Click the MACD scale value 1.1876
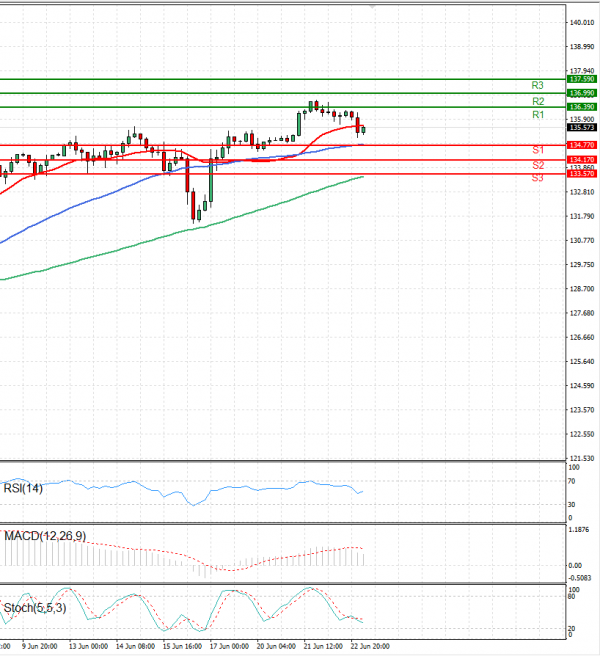Viewport: 600px width, 656px height. (x=579, y=530)
